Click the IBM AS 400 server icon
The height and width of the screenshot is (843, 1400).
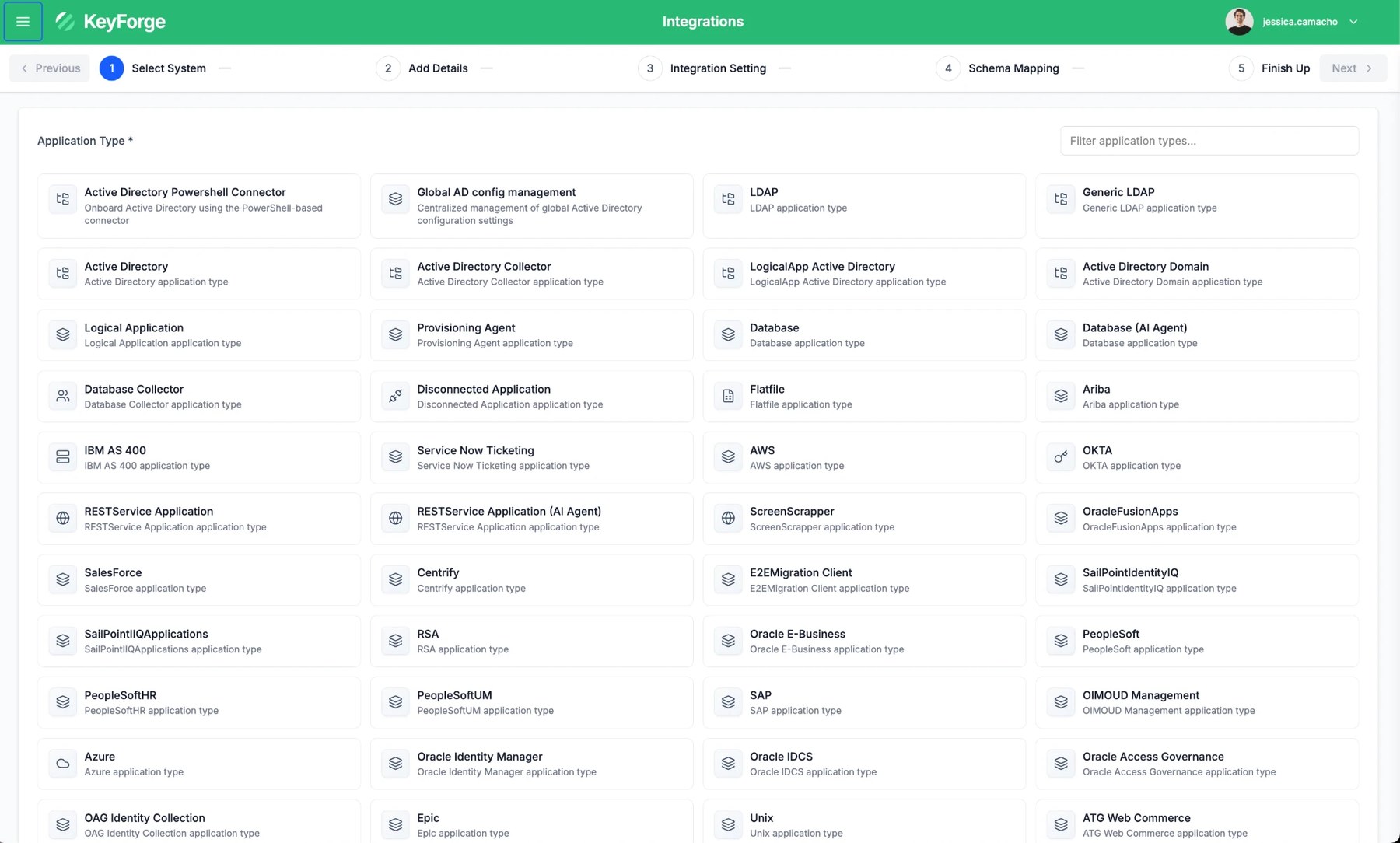pyautogui.click(x=63, y=457)
